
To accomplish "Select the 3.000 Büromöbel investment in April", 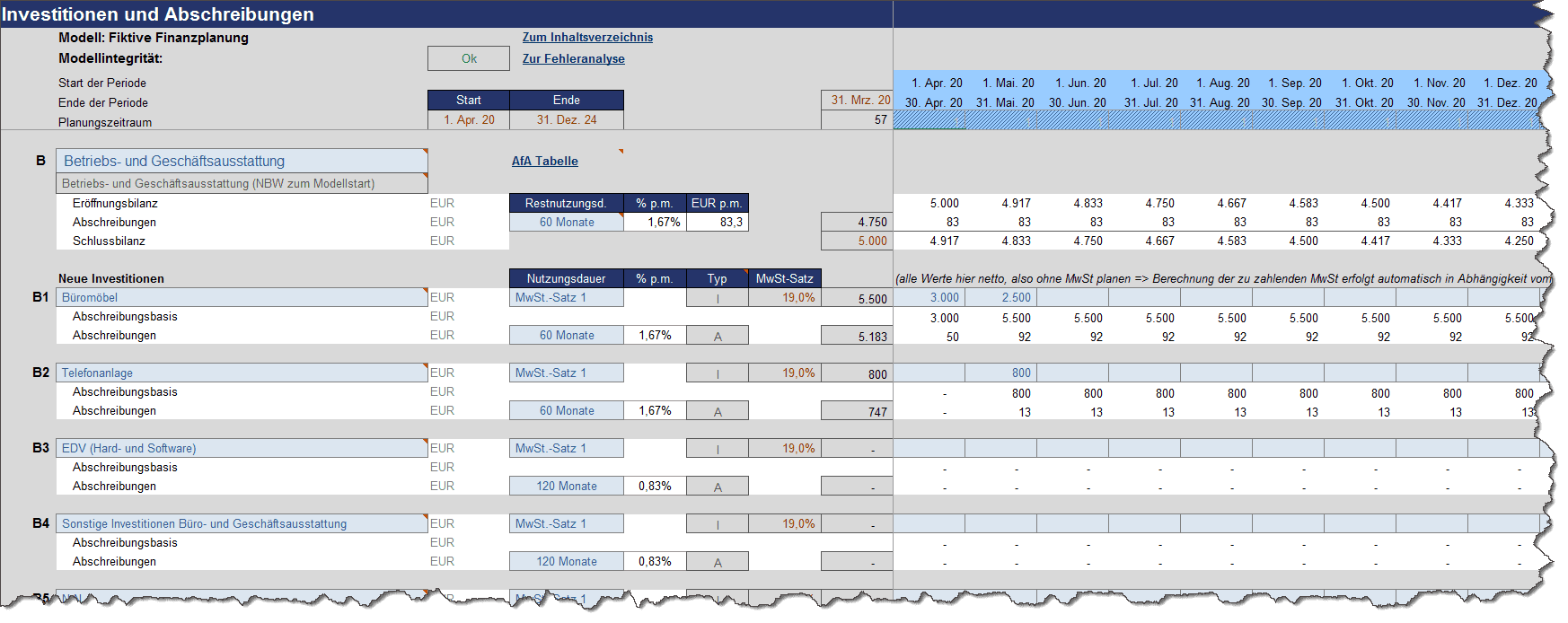I will 929,298.
